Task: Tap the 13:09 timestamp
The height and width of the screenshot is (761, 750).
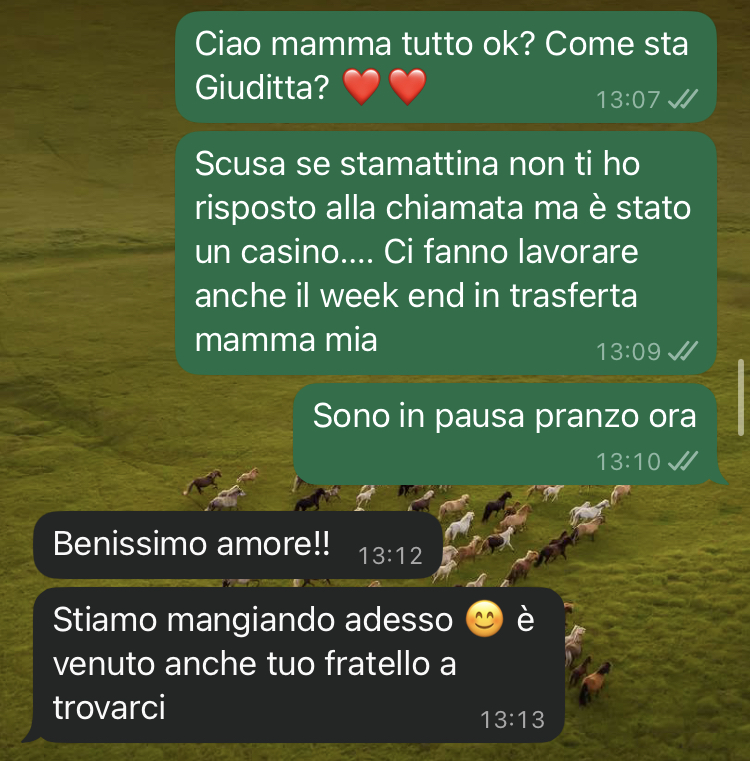Action: [x=628, y=352]
